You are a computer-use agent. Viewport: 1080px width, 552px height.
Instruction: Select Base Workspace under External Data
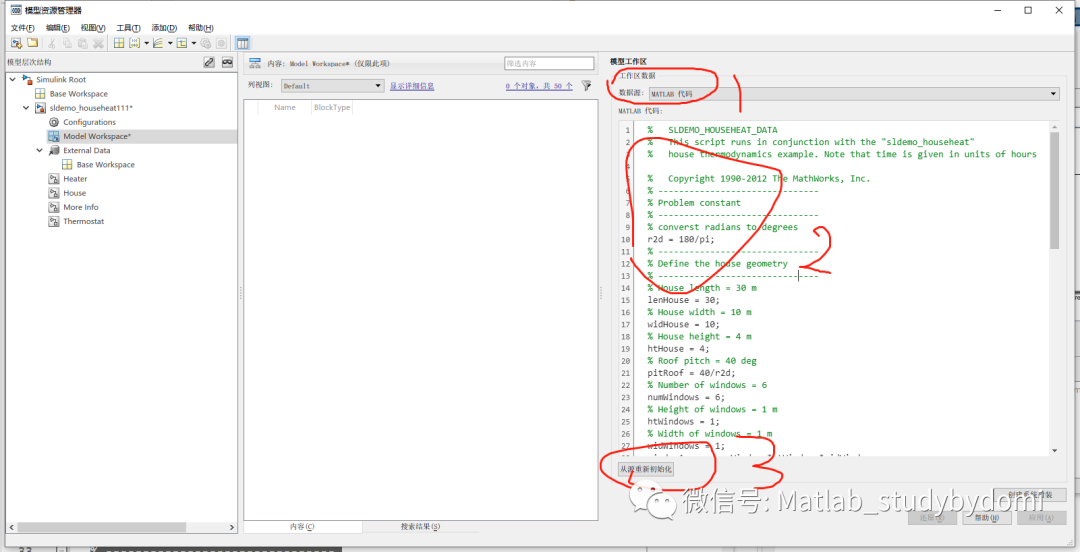(105, 165)
